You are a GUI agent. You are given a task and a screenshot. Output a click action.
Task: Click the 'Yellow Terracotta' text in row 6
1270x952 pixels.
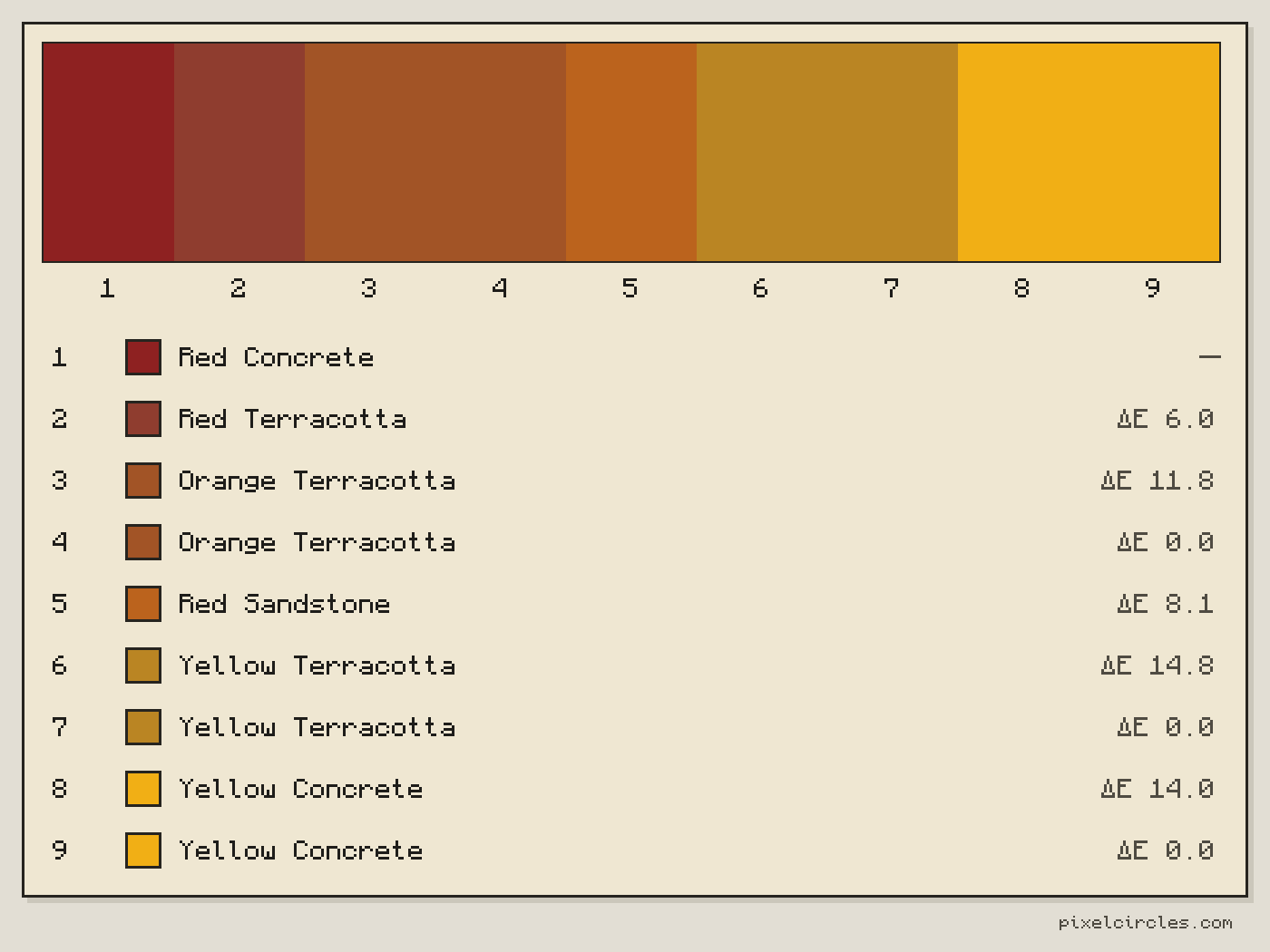pos(317,665)
